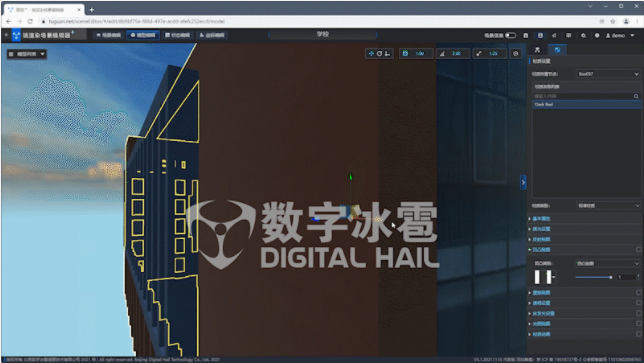This screenshot has height=363, width=644.
Task: Click the round help icon beside demo
Action: tap(597, 36)
